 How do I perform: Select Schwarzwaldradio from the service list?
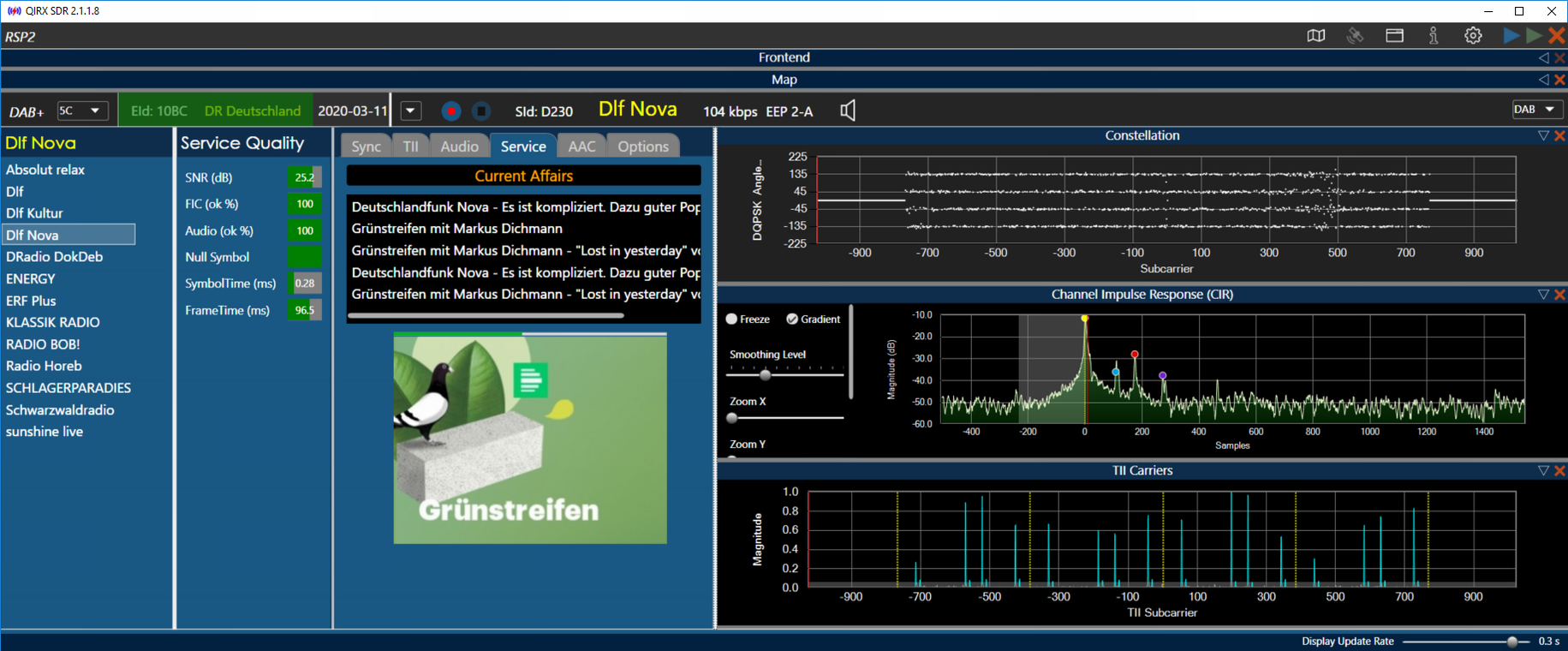[x=60, y=410]
